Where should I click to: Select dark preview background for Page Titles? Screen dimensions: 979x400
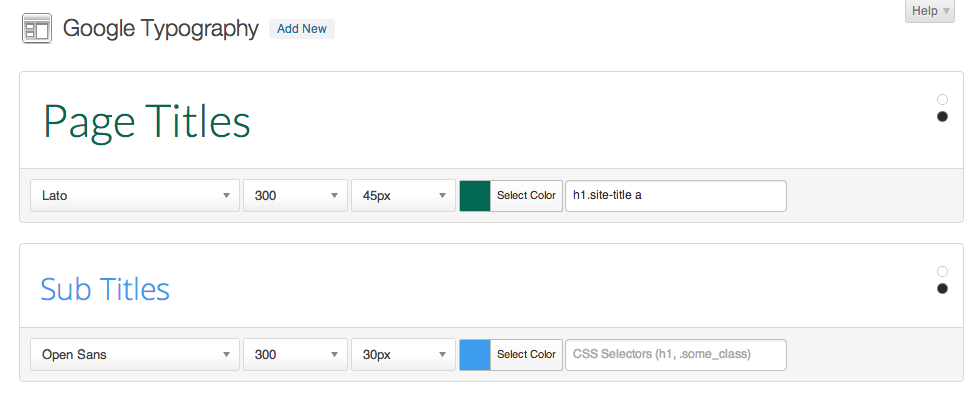tap(943, 117)
